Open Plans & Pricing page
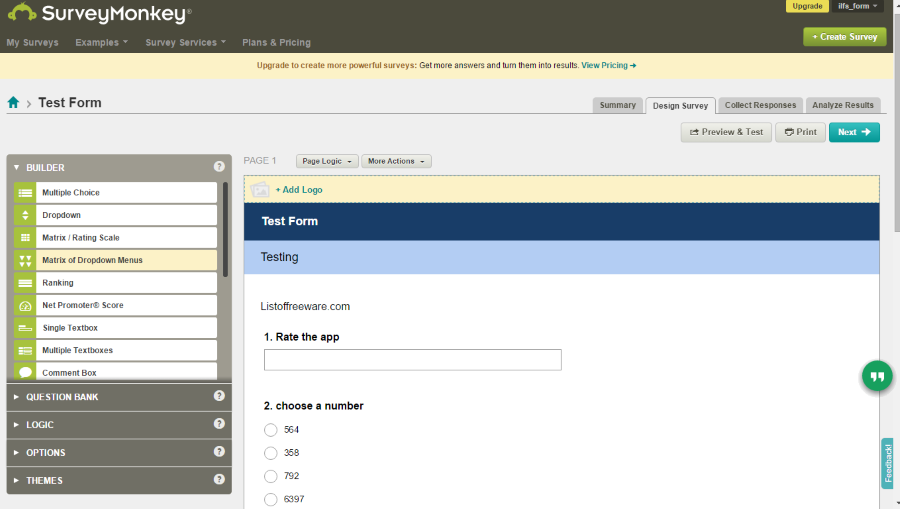Viewport: 900px width, 509px height. (x=276, y=42)
